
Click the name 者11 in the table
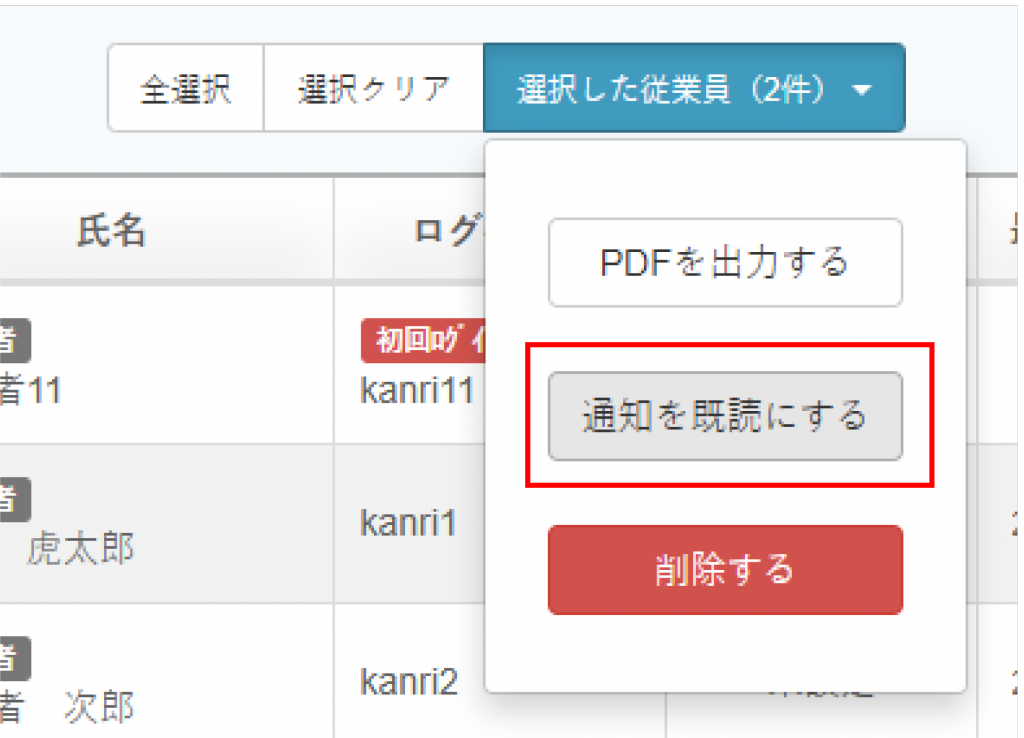(x=30, y=391)
